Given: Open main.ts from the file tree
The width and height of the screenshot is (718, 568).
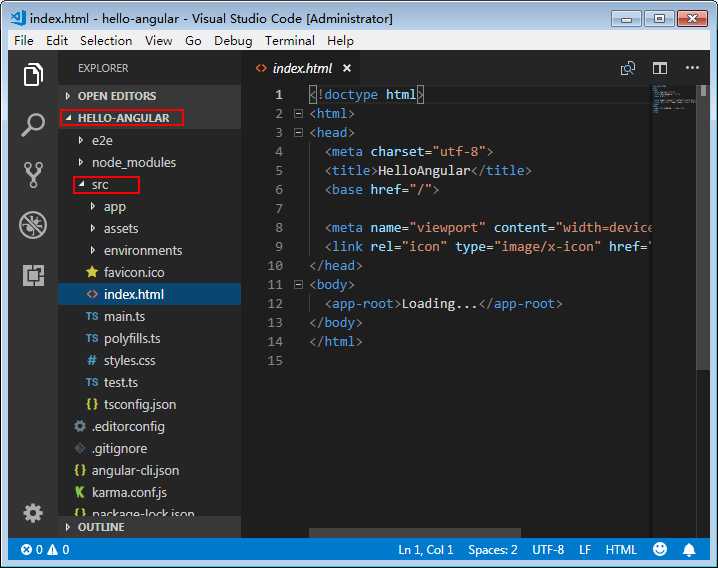Looking at the screenshot, I should (x=149, y=316).
